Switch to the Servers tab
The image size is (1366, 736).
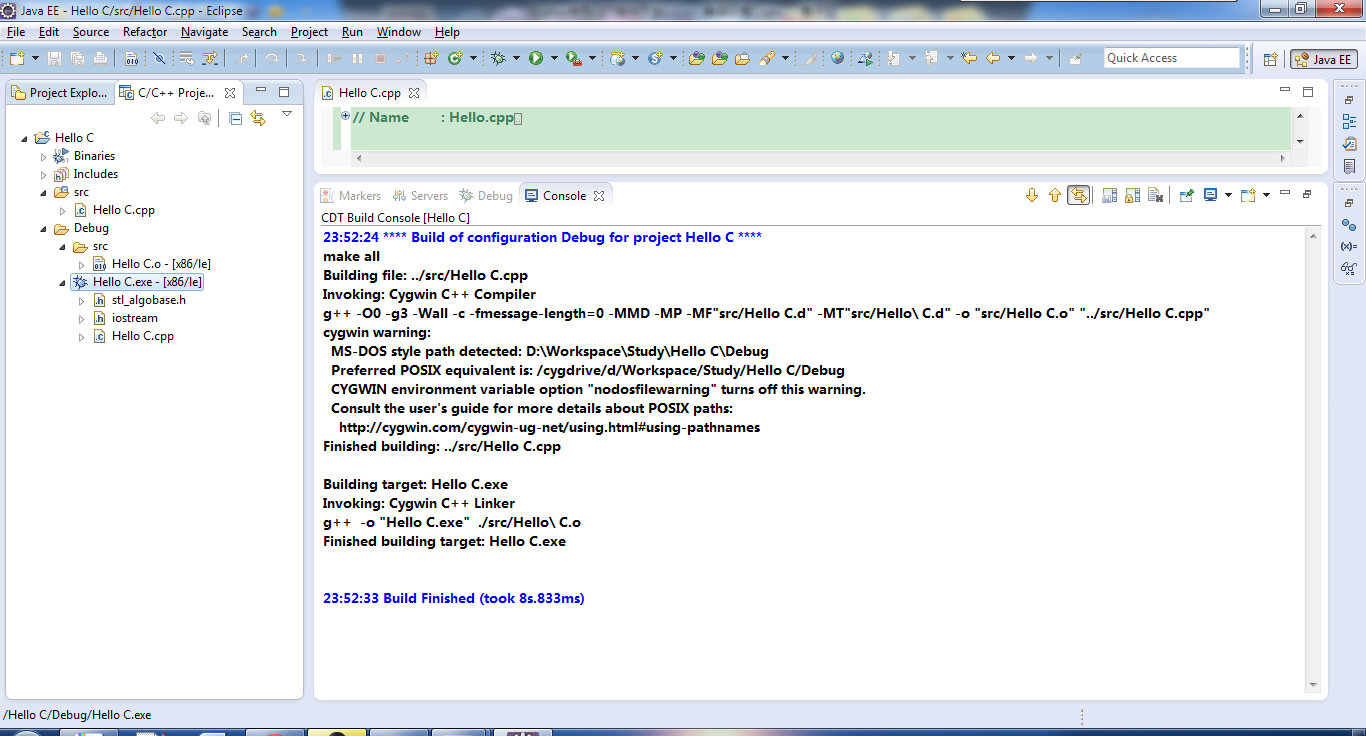click(420, 196)
